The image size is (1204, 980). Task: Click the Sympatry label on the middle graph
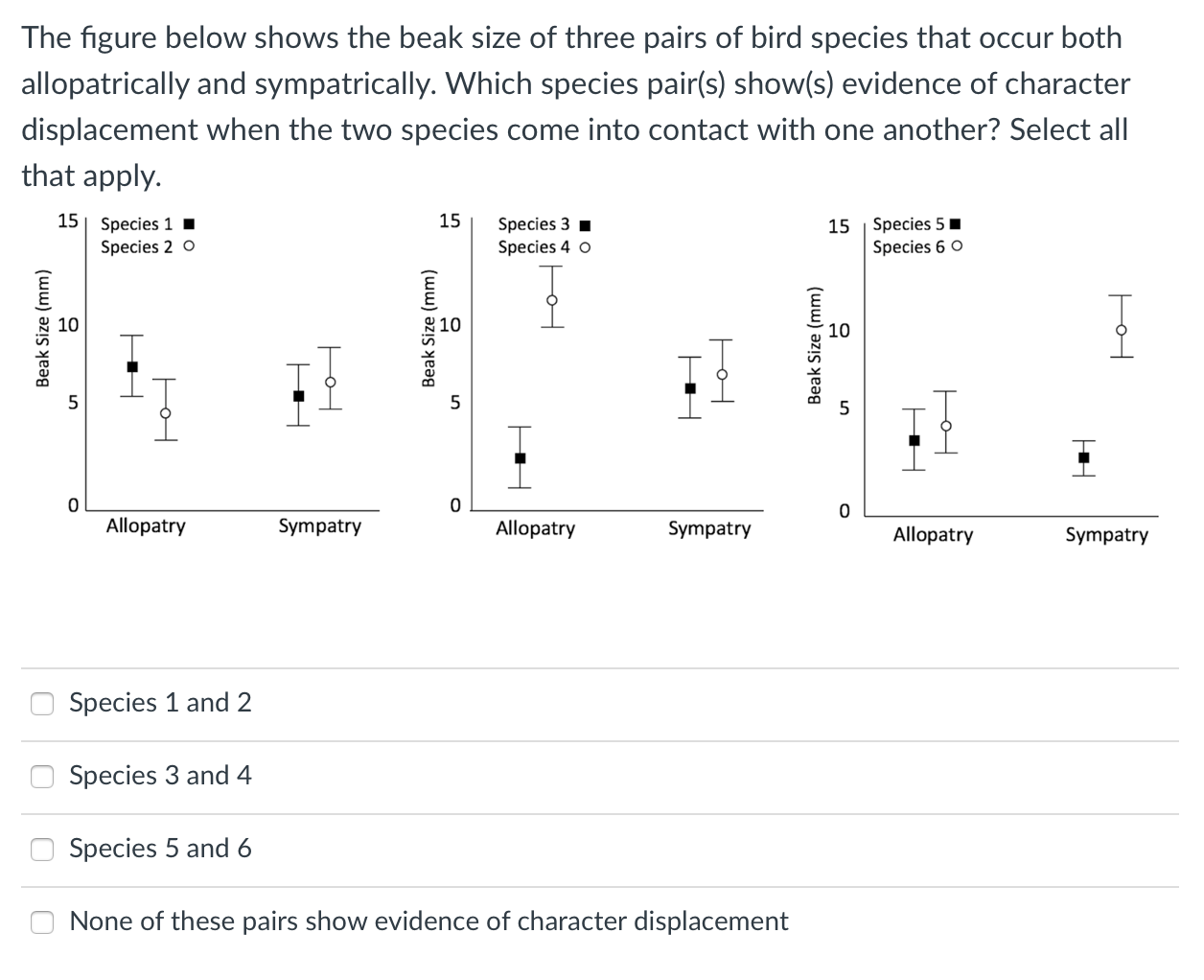coord(709,528)
